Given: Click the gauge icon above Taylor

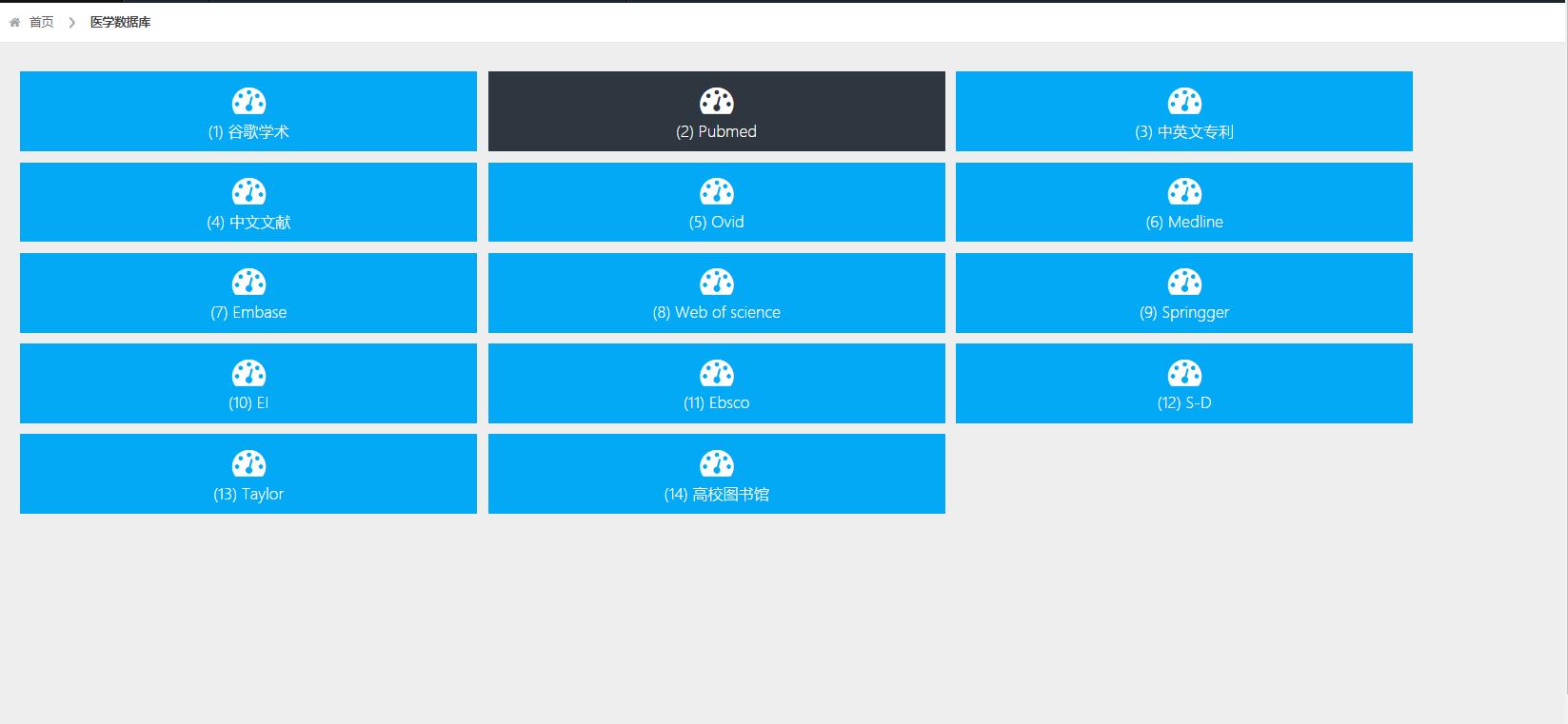Looking at the screenshot, I should (248, 463).
